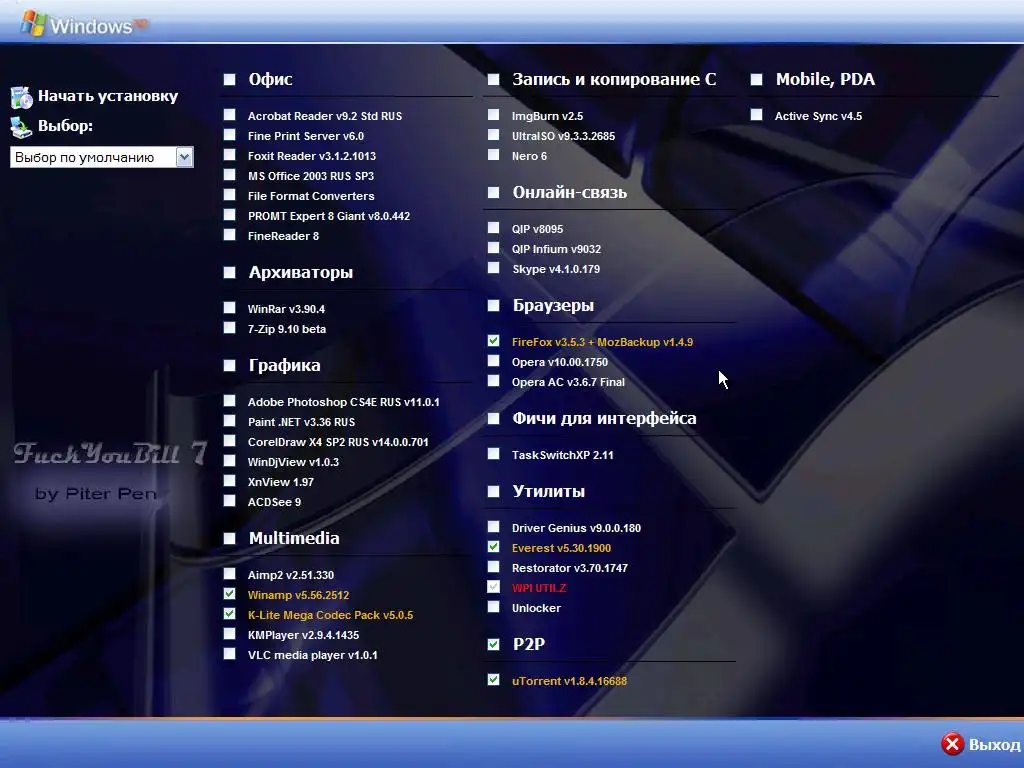Check MS Office 2003 RUS SP3
The height and width of the screenshot is (768, 1024).
pos(229,175)
